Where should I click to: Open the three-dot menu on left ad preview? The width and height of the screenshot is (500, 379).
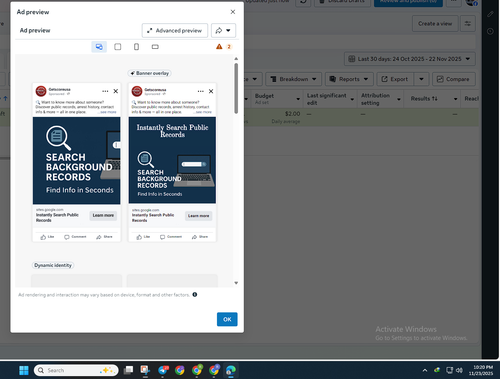pyautogui.click(x=105, y=91)
